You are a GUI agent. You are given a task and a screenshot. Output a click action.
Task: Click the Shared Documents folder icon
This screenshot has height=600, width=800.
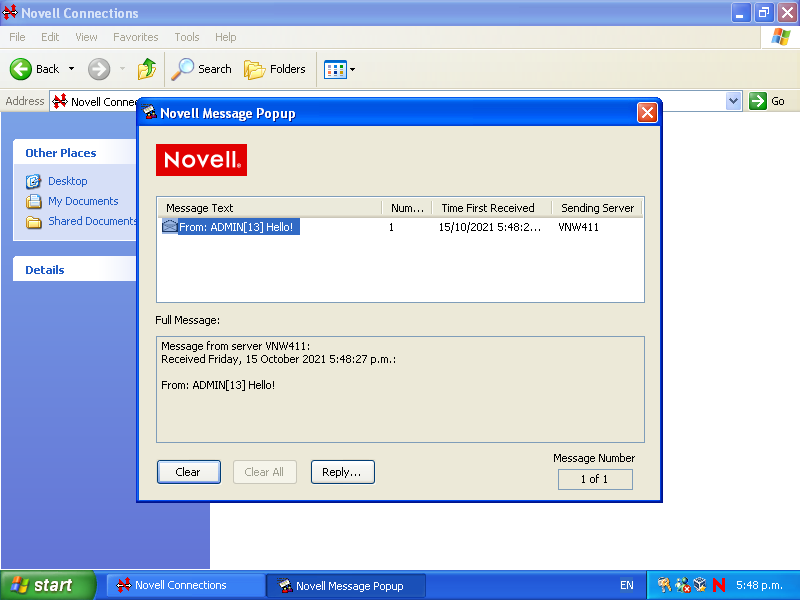34,221
